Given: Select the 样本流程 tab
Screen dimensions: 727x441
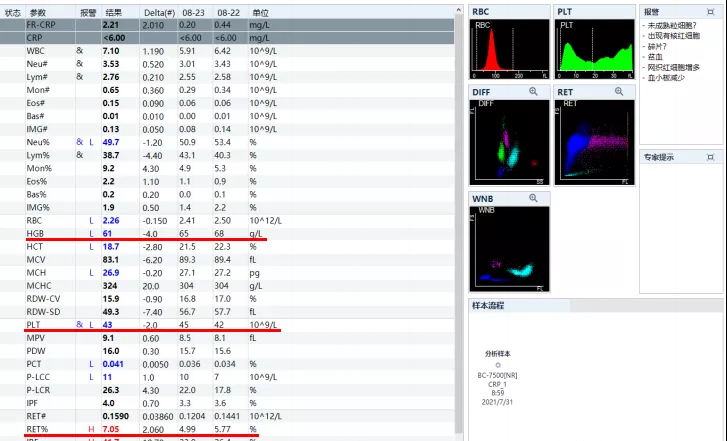Looking at the screenshot, I should (x=519, y=306).
